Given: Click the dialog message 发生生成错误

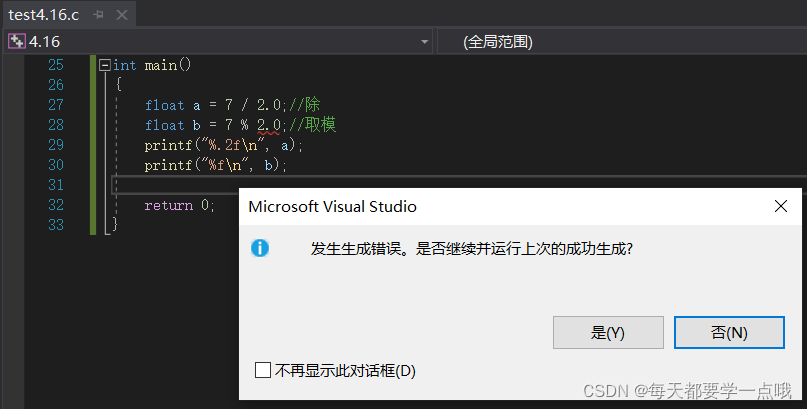Looking at the screenshot, I should click(x=471, y=249).
